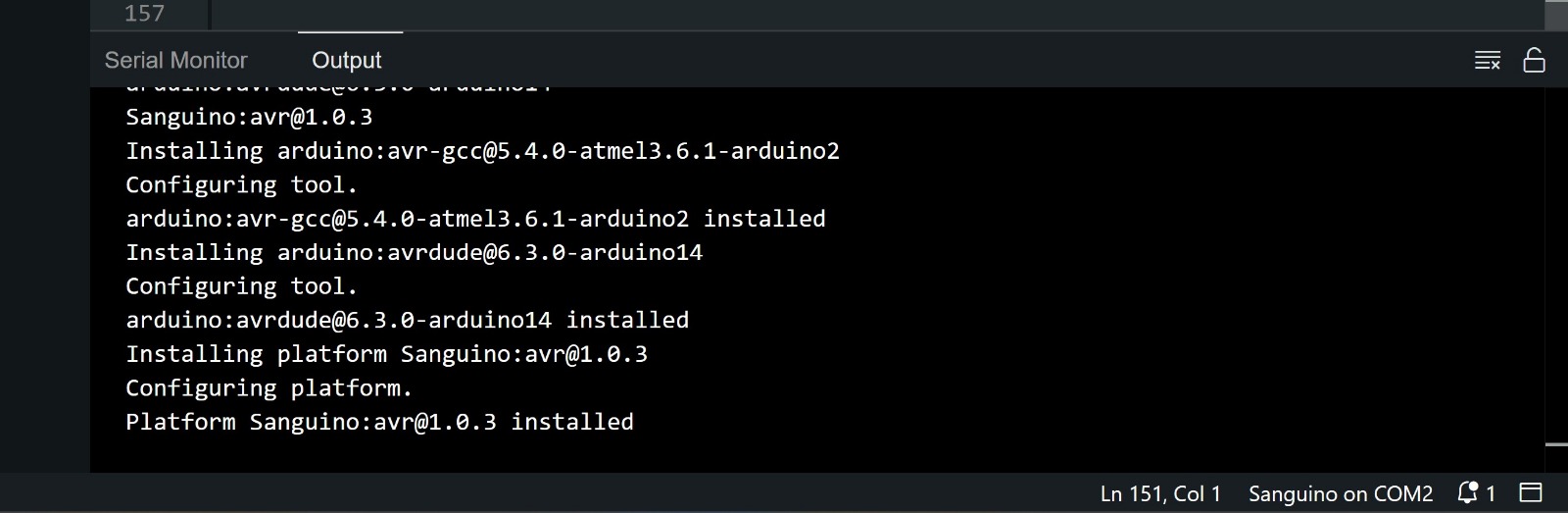Viewport: 1568px width, 513px height.
Task: Click the empty editor area on line 157
Action: point(784,14)
